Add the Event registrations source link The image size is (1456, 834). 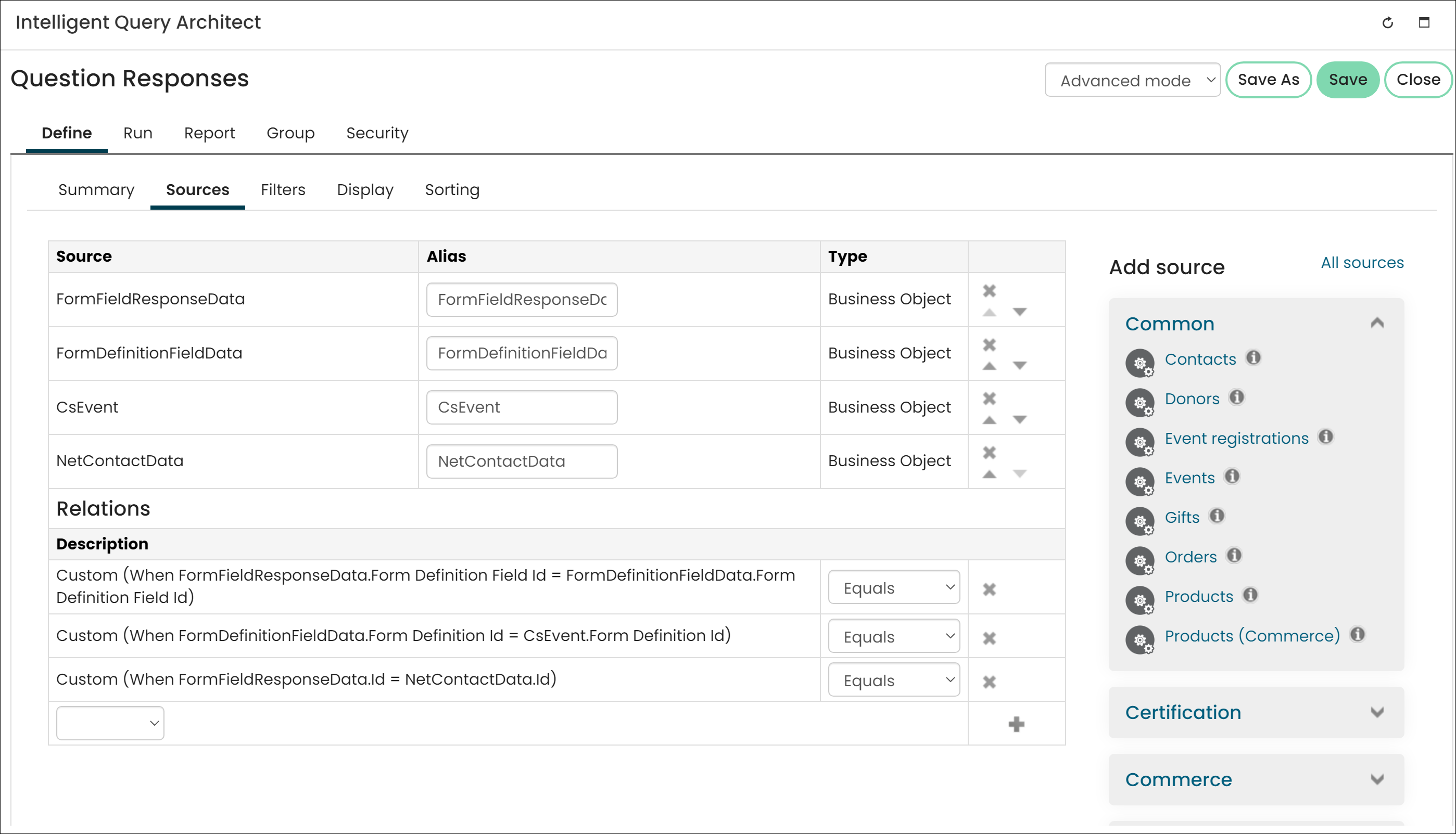pos(1236,438)
